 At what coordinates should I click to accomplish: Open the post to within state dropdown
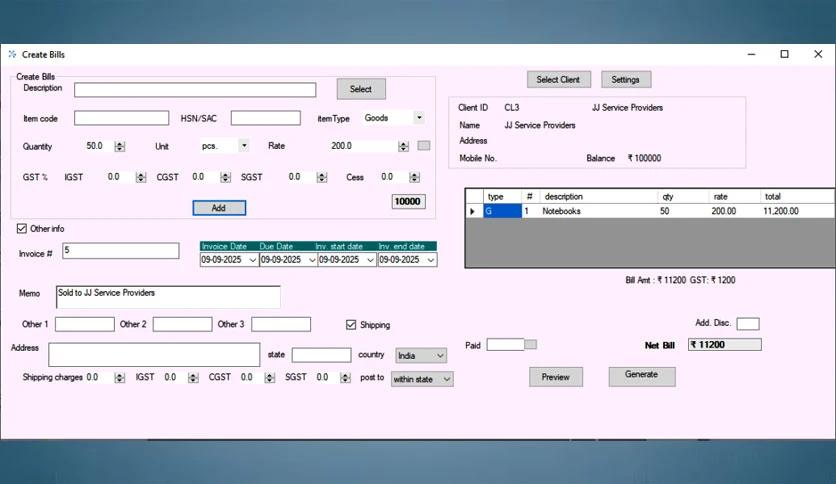[446, 379]
